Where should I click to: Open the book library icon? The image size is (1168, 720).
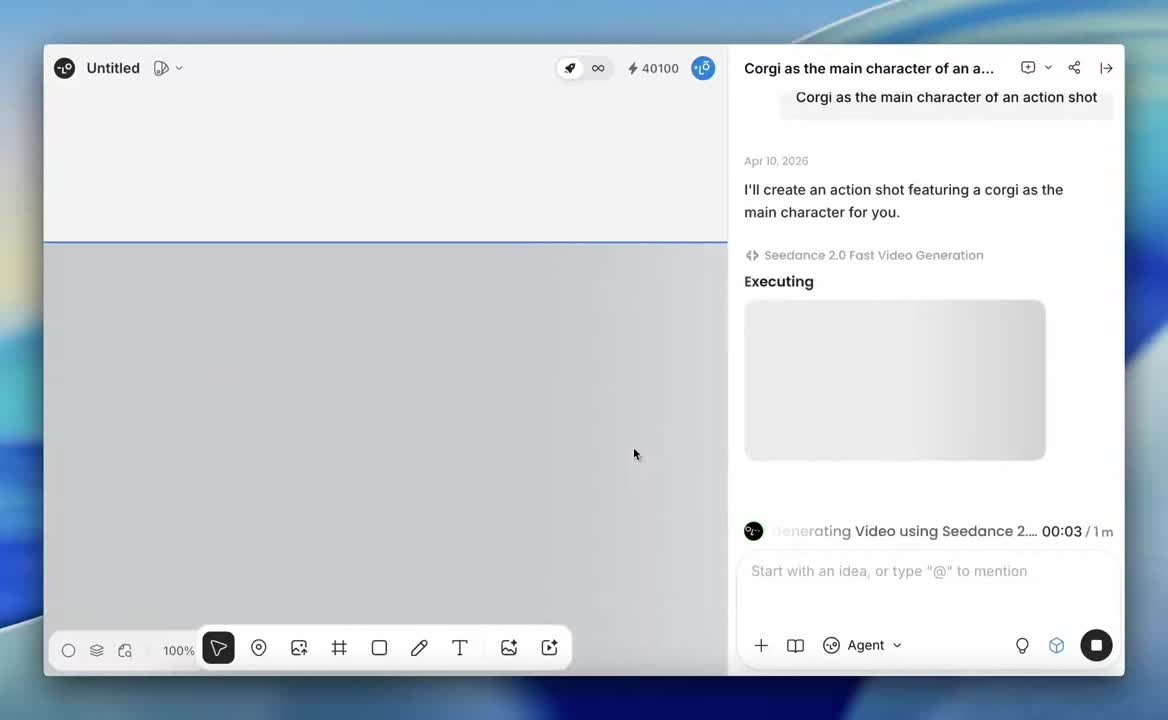(796, 646)
